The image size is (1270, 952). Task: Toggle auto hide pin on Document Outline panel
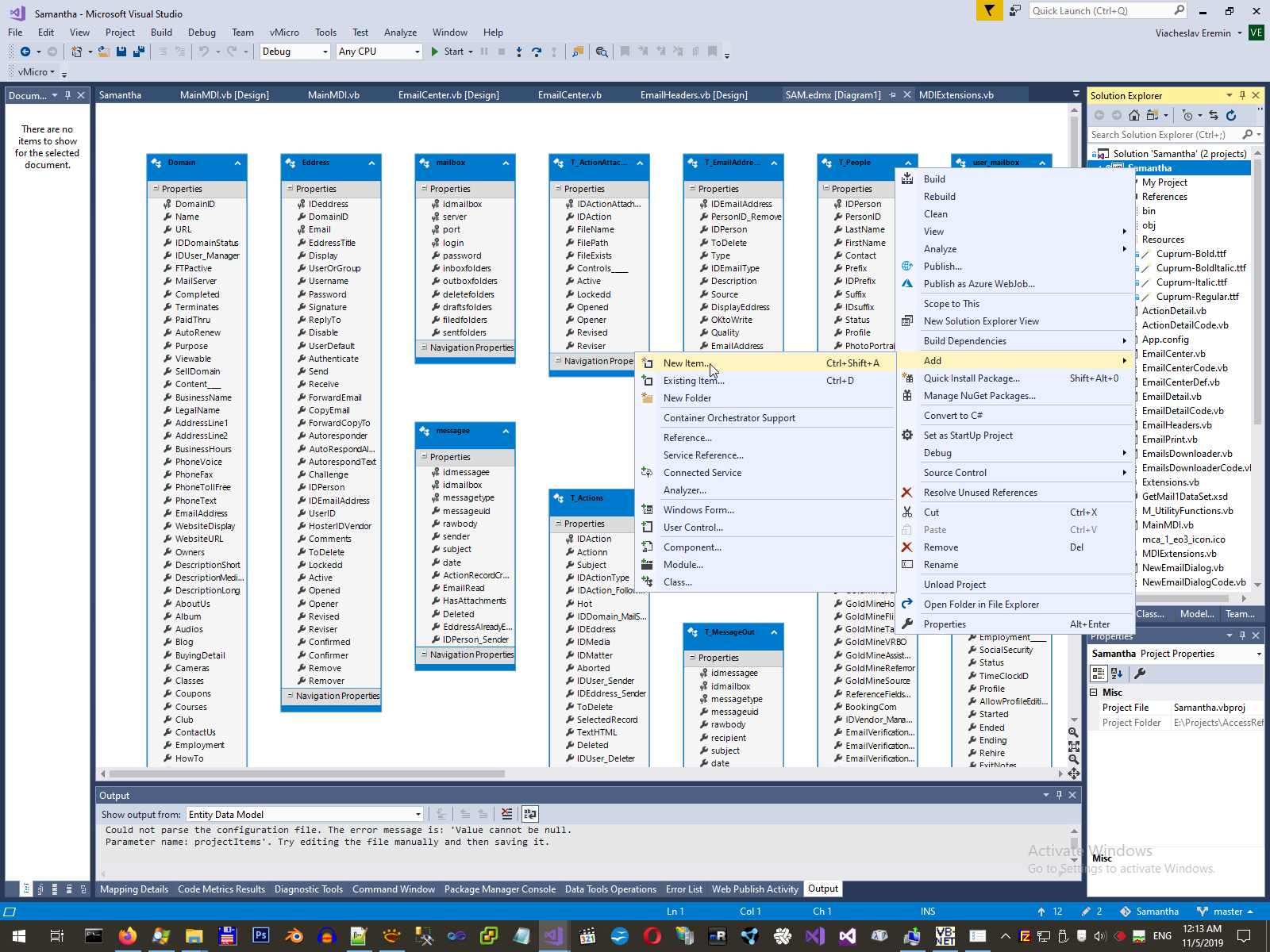pos(68,95)
